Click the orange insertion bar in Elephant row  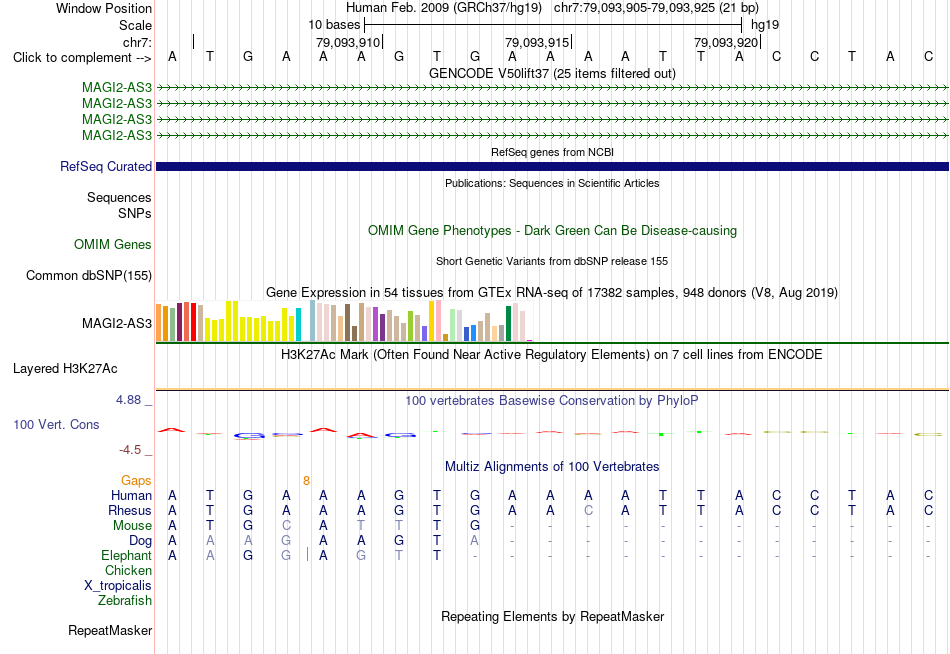pyautogui.click(x=308, y=554)
